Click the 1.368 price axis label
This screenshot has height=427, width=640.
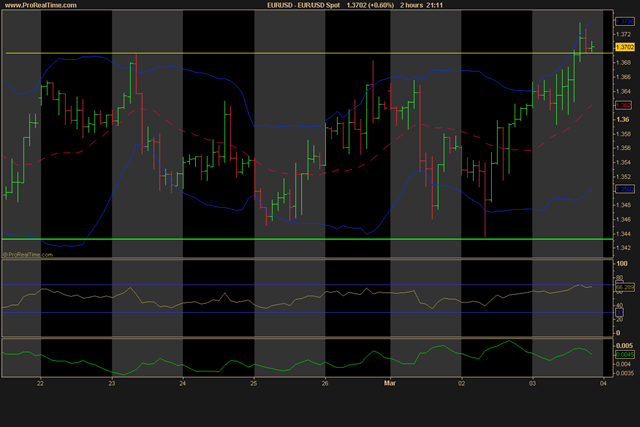(x=623, y=62)
